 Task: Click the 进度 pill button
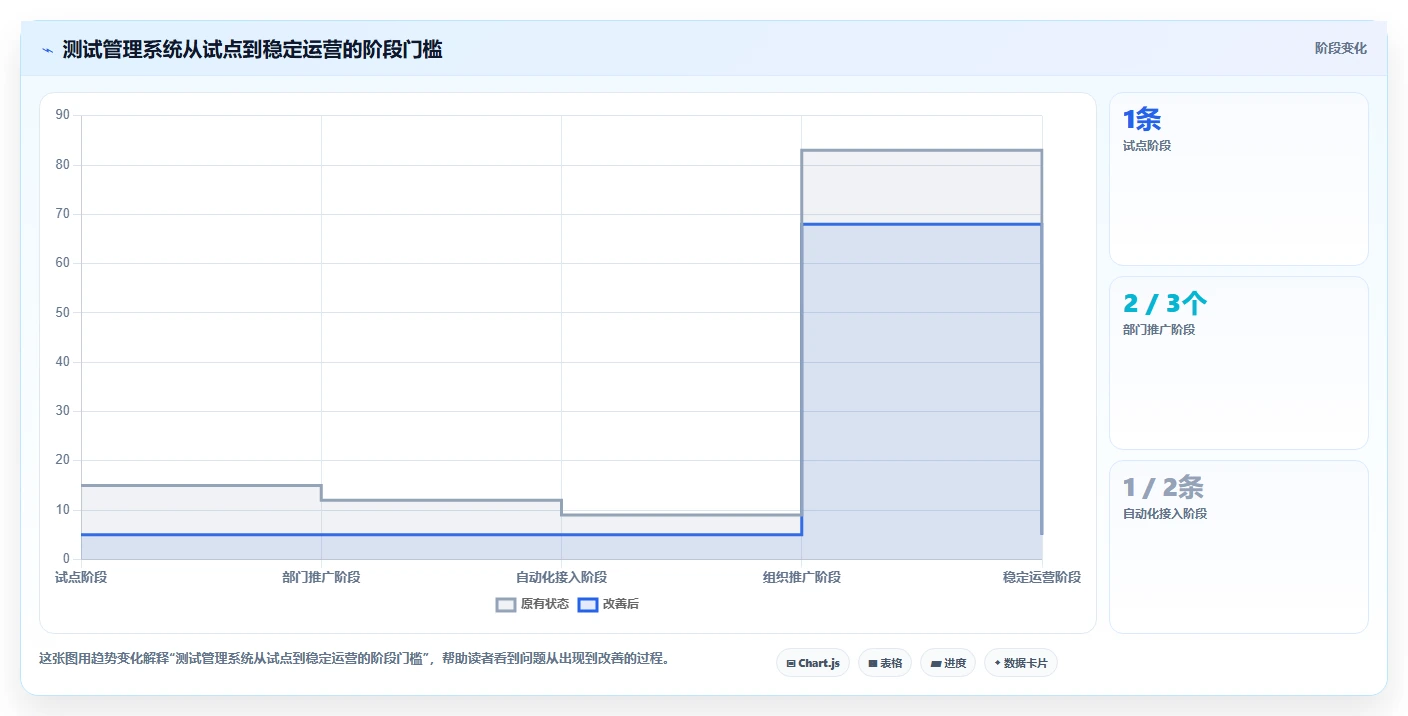947,663
